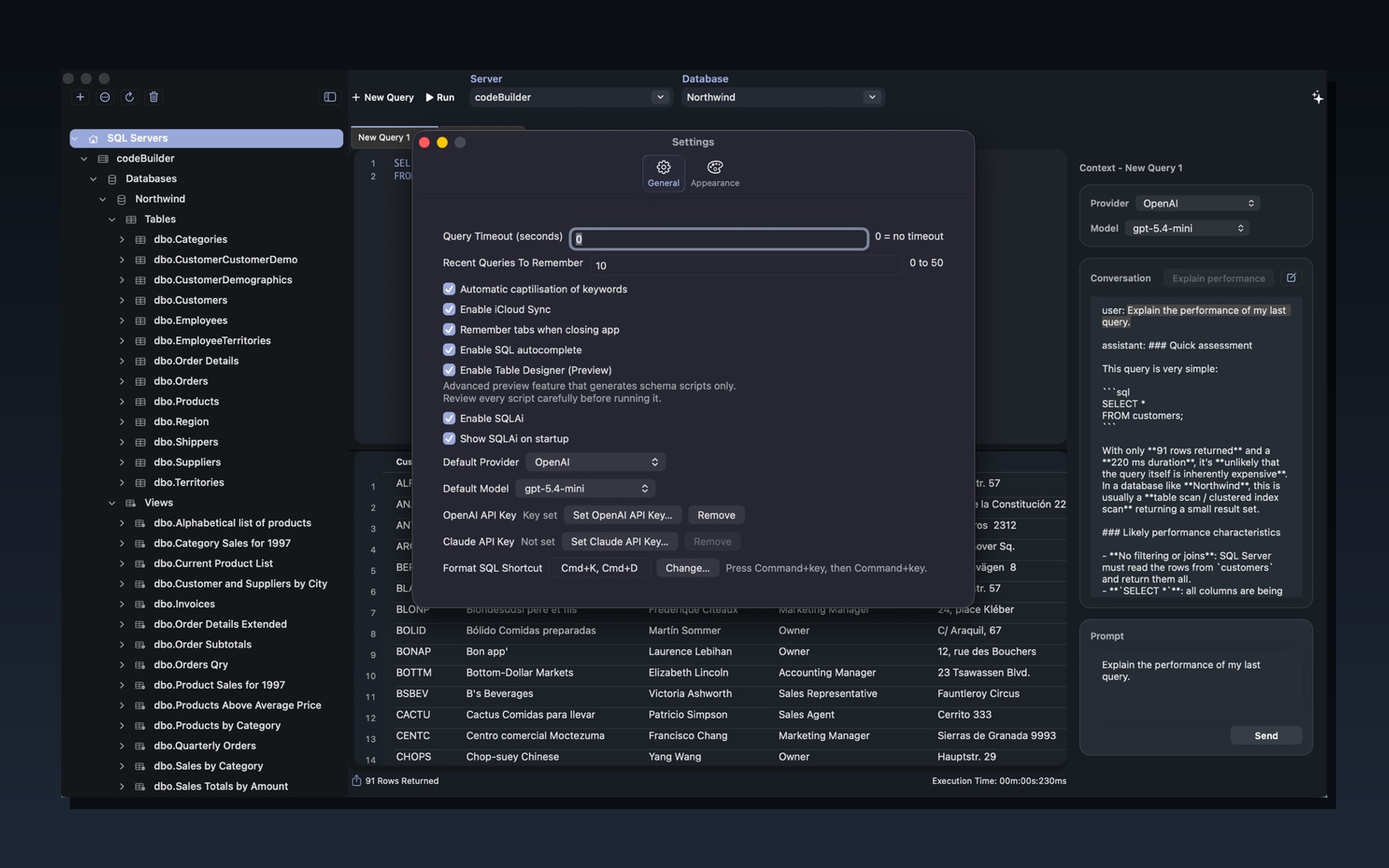The image size is (1389, 868).
Task: Refresh the server list
Action: (129, 97)
